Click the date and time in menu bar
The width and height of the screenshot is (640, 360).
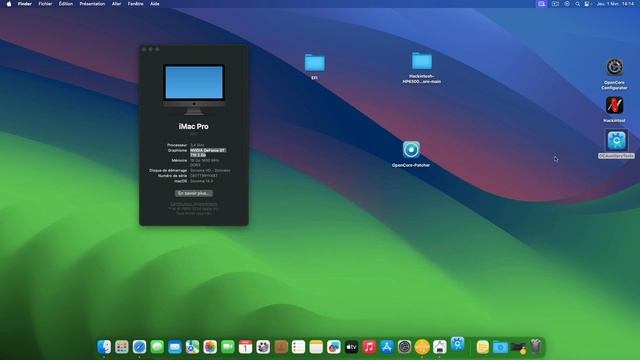(x=615, y=4)
